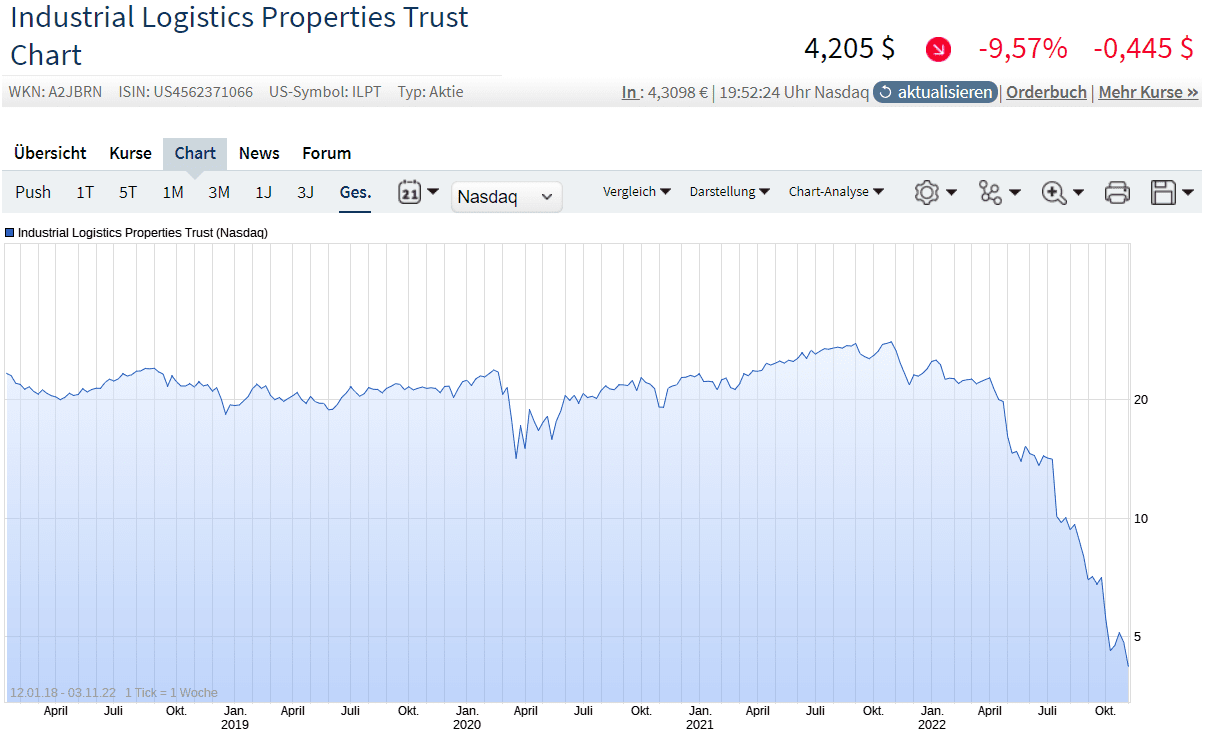Click the 2019 year label on the axis
1205x730 pixels.
tap(235, 725)
